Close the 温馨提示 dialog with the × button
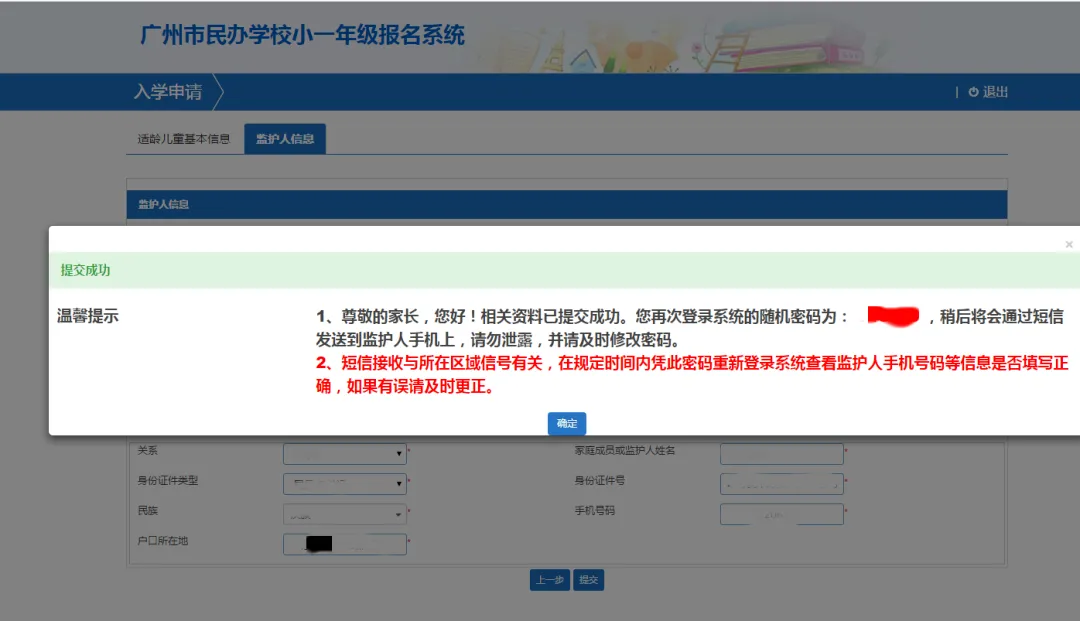The height and width of the screenshot is (621, 1080). 1069,242
